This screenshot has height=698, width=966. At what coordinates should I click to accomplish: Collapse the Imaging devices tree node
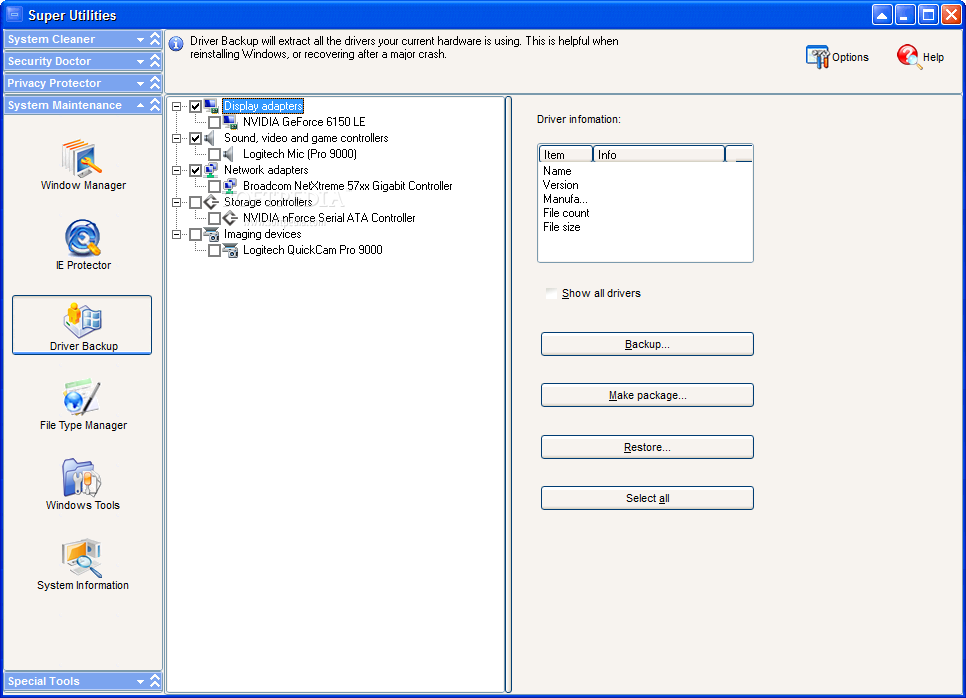177,234
